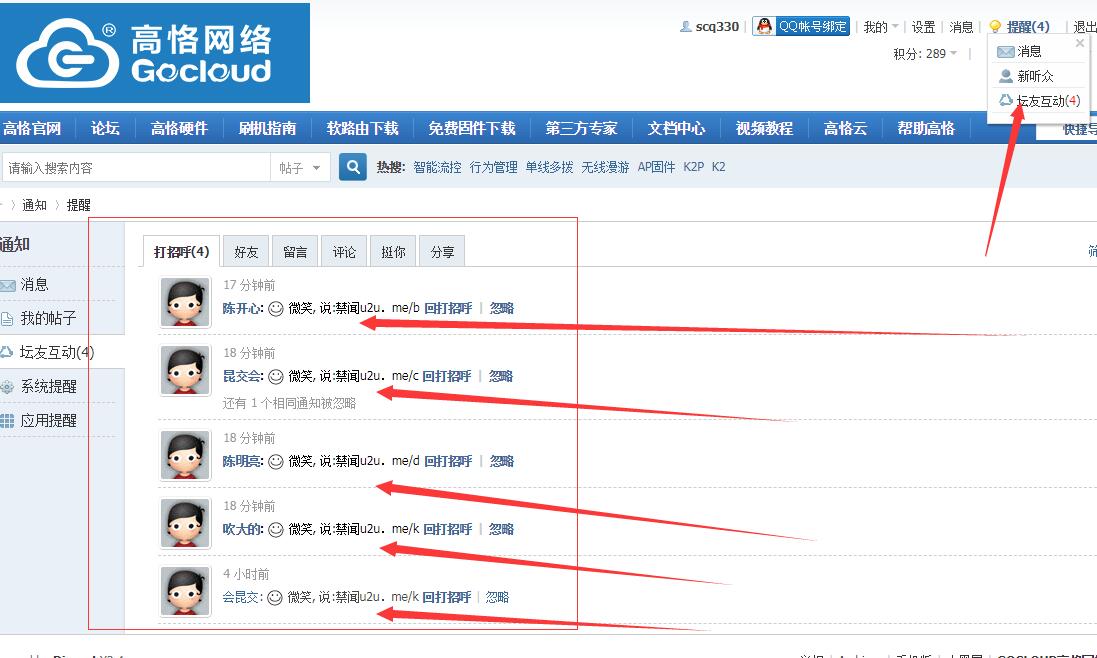This screenshot has height=658, width=1097.
Task: Click the avatar of user 陈明亮
Action: click(186, 455)
